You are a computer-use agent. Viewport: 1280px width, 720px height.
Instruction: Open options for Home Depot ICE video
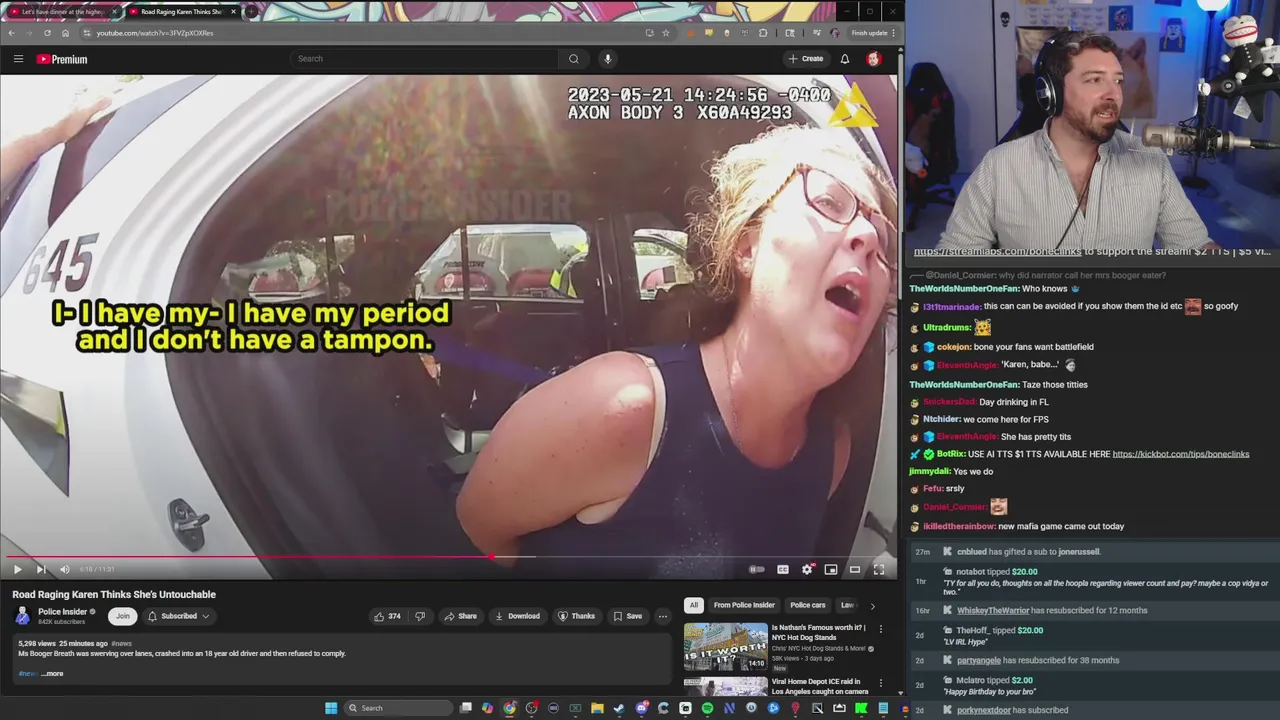pos(881,683)
